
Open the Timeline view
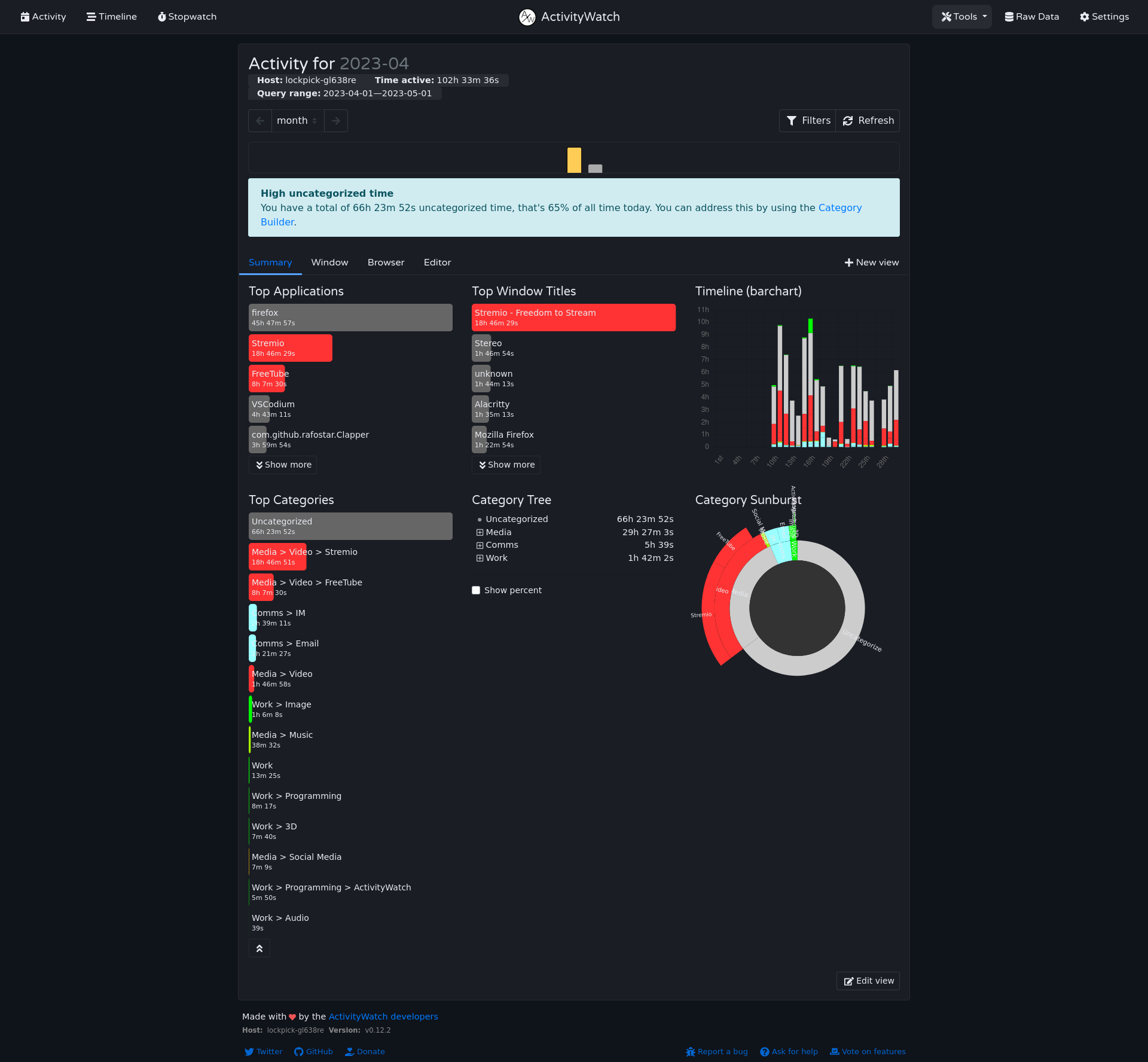(112, 17)
